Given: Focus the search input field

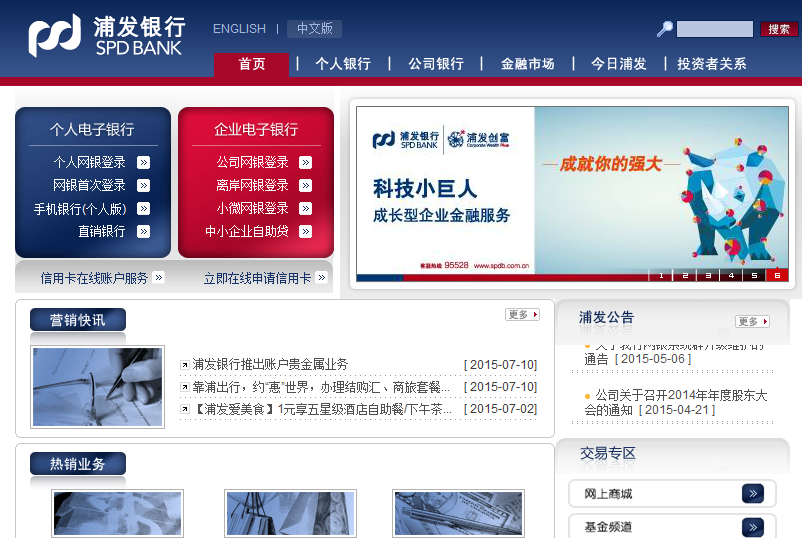Looking at the screenshot, I should pyautogui.click(x=715, y=29).
